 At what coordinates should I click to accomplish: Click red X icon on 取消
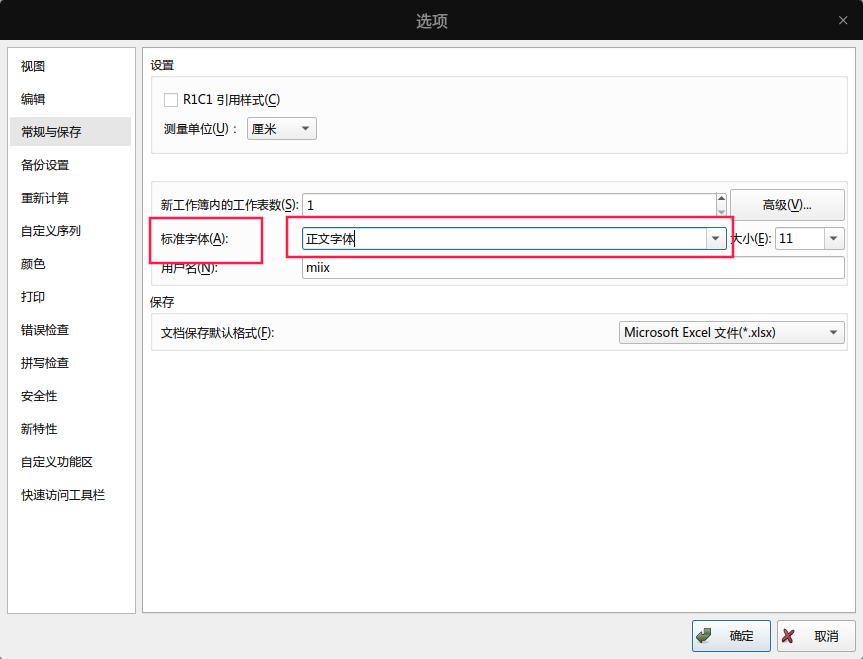pos(788,636)
